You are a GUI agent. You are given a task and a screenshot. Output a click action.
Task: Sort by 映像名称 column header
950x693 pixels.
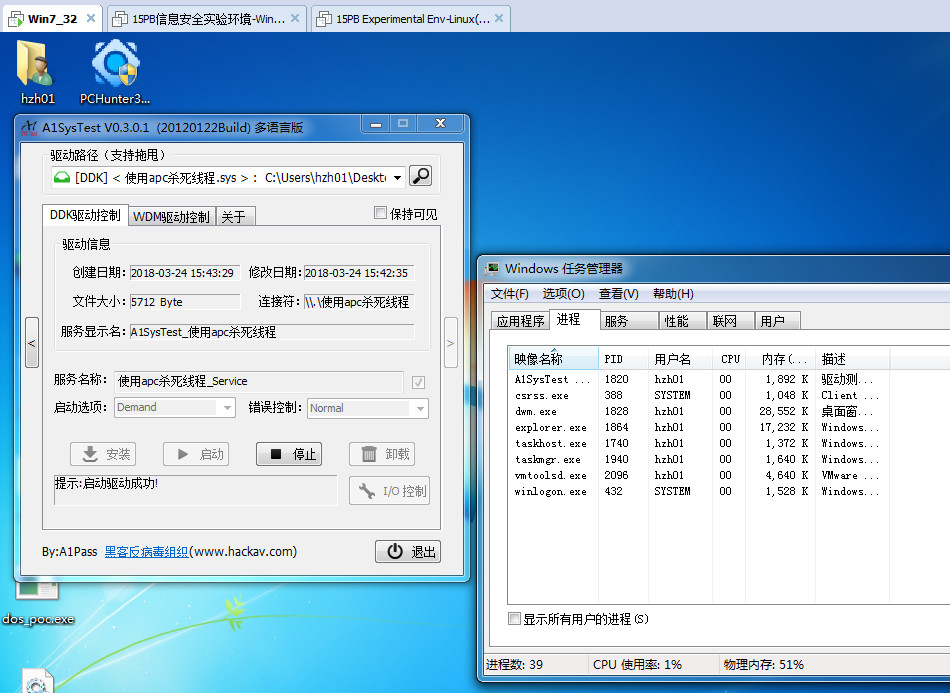(x=553, y=359)
